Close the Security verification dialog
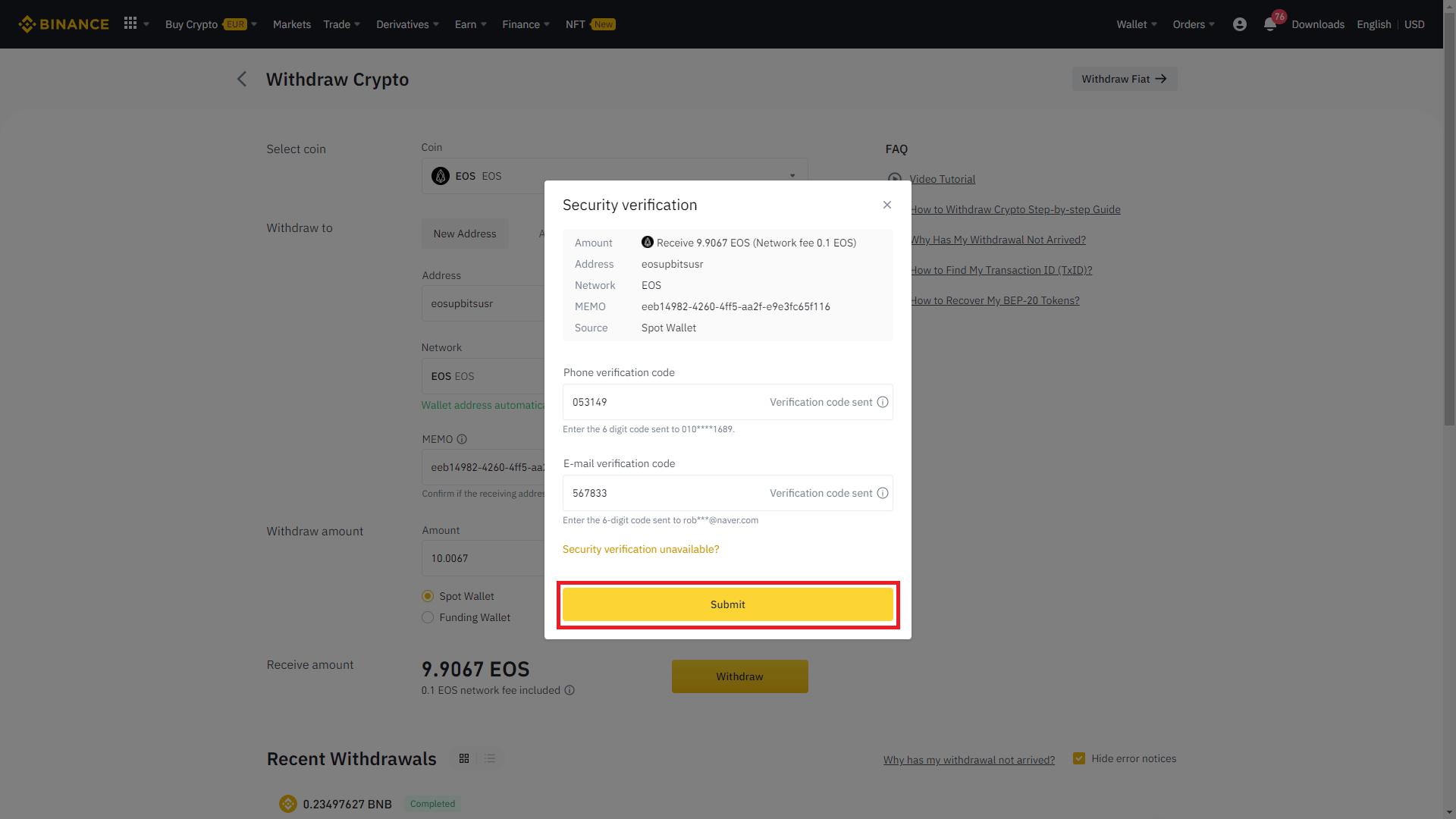The width and height of the screenshot is (1456, 819). (x=887, y=205)
